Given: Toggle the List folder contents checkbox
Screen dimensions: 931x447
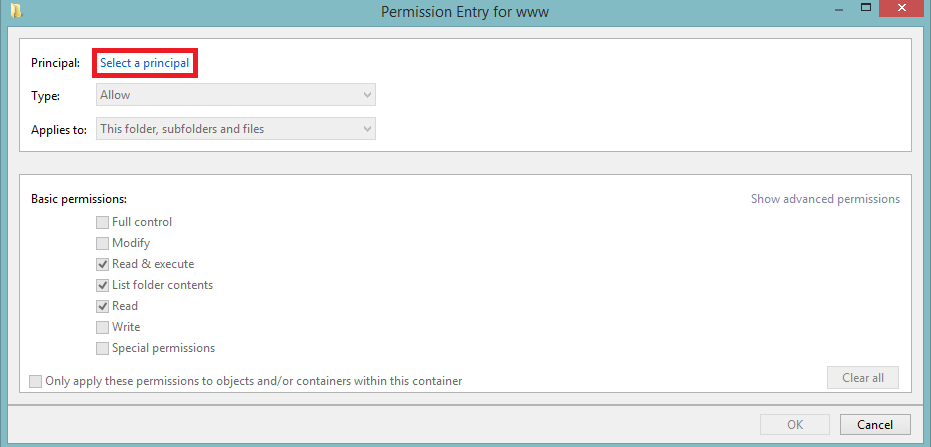Looking at the screenshot, I should [x=103, y=286].
